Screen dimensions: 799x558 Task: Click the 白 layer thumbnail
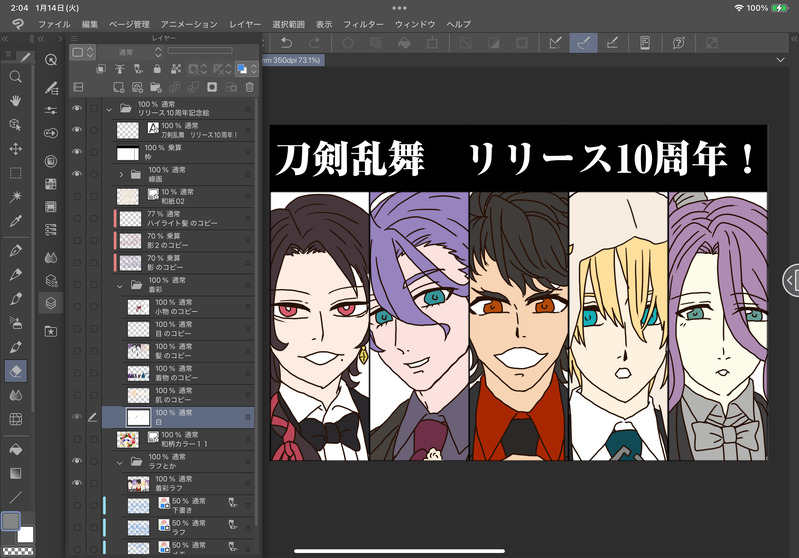click(x=138, y=417)
